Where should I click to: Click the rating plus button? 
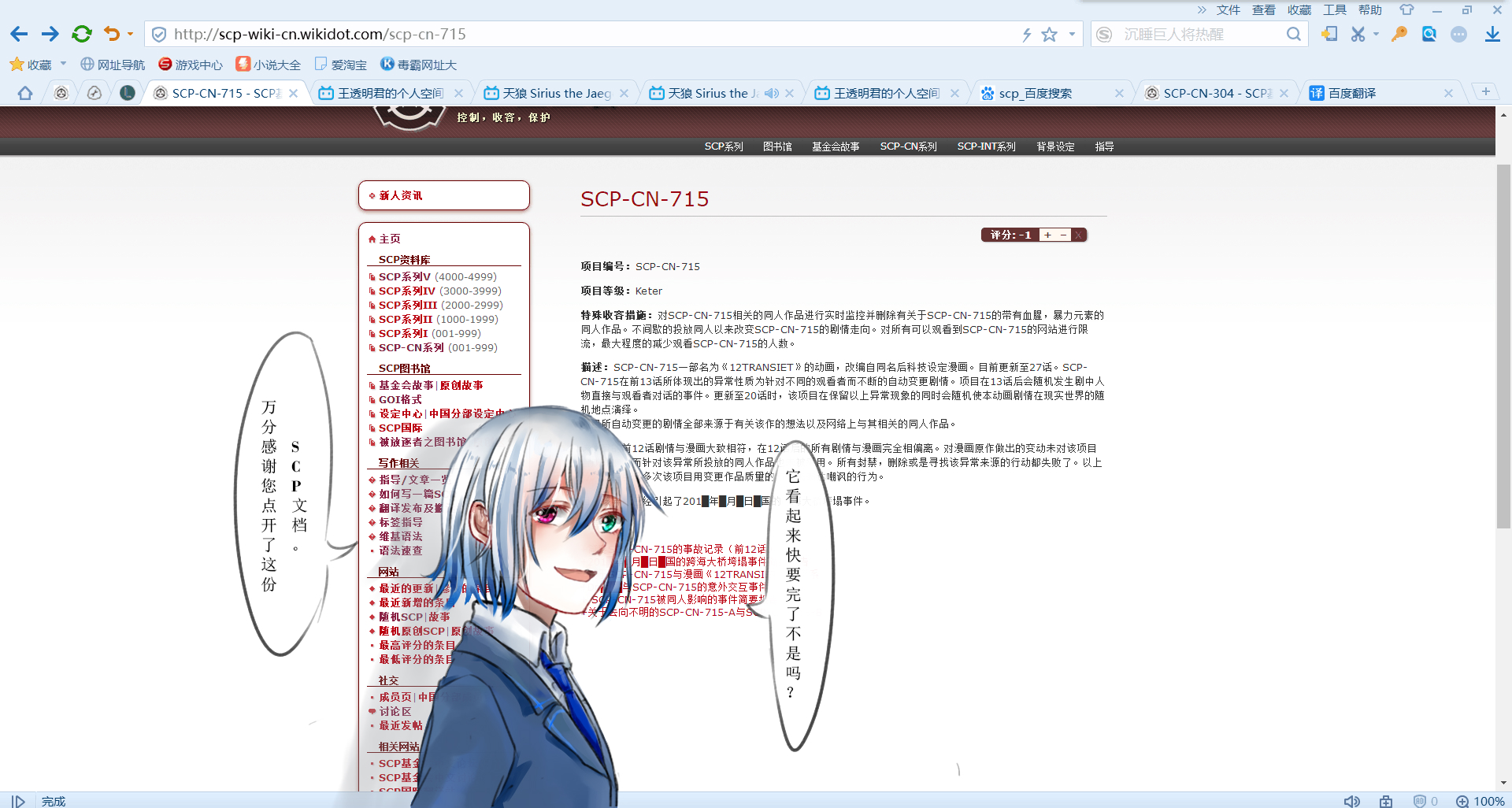(x=1047, y=235)
